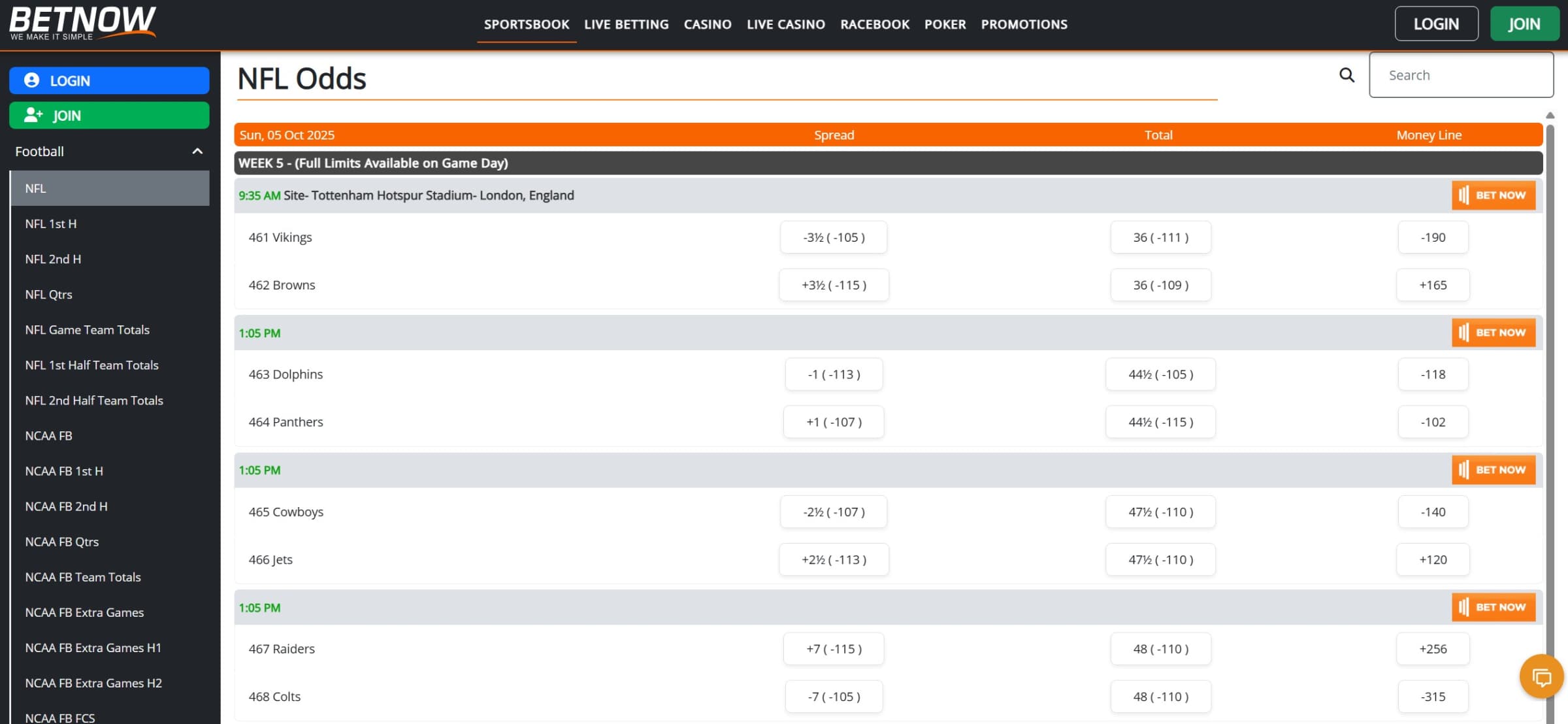Click the BetNow logo
This screenshot has width=1568, height=724.
click(83, 24)
